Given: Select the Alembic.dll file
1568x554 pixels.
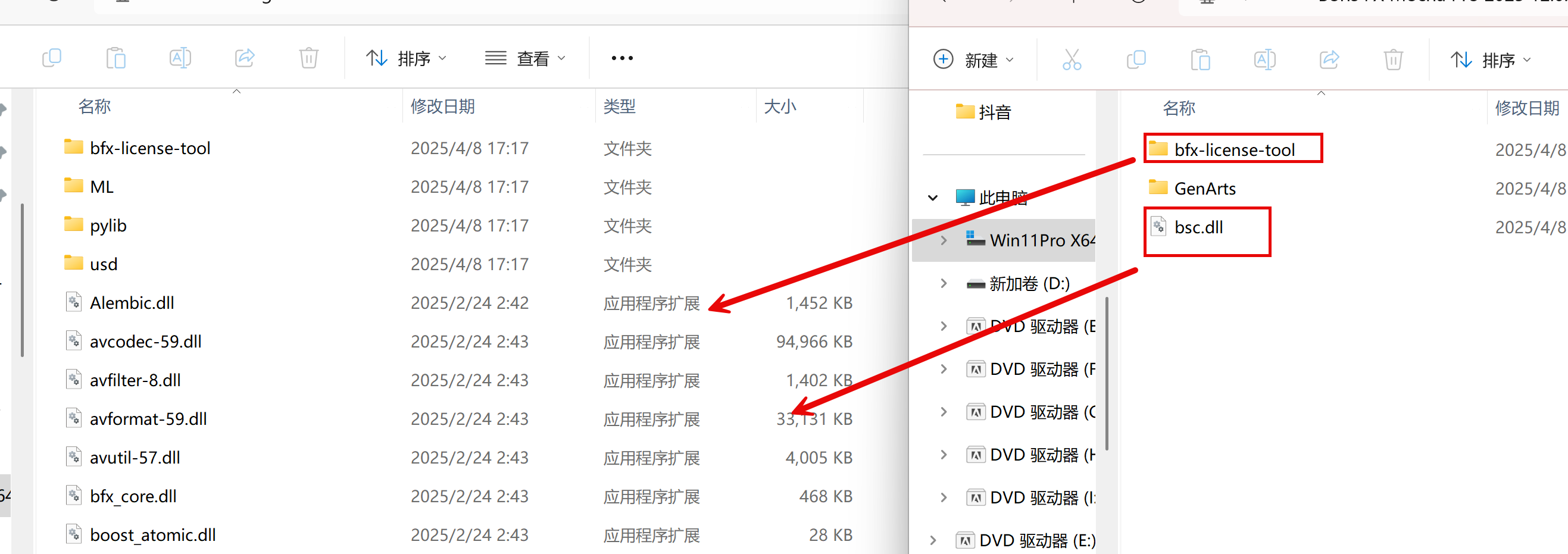Looking at the screenshot, I should [x=132, y=303].
